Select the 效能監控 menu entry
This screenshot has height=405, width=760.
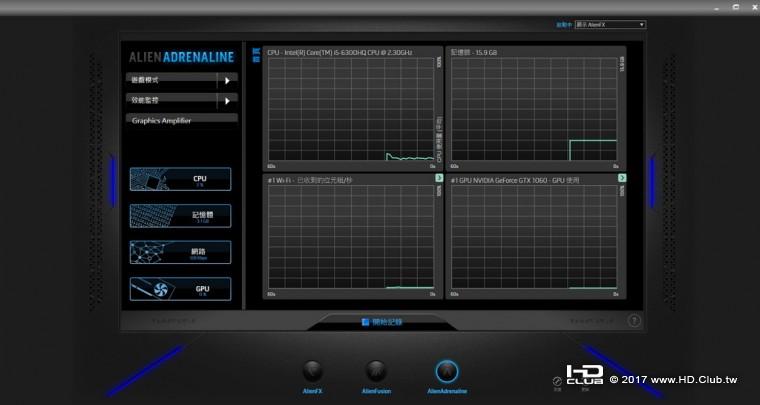point(171,101)
